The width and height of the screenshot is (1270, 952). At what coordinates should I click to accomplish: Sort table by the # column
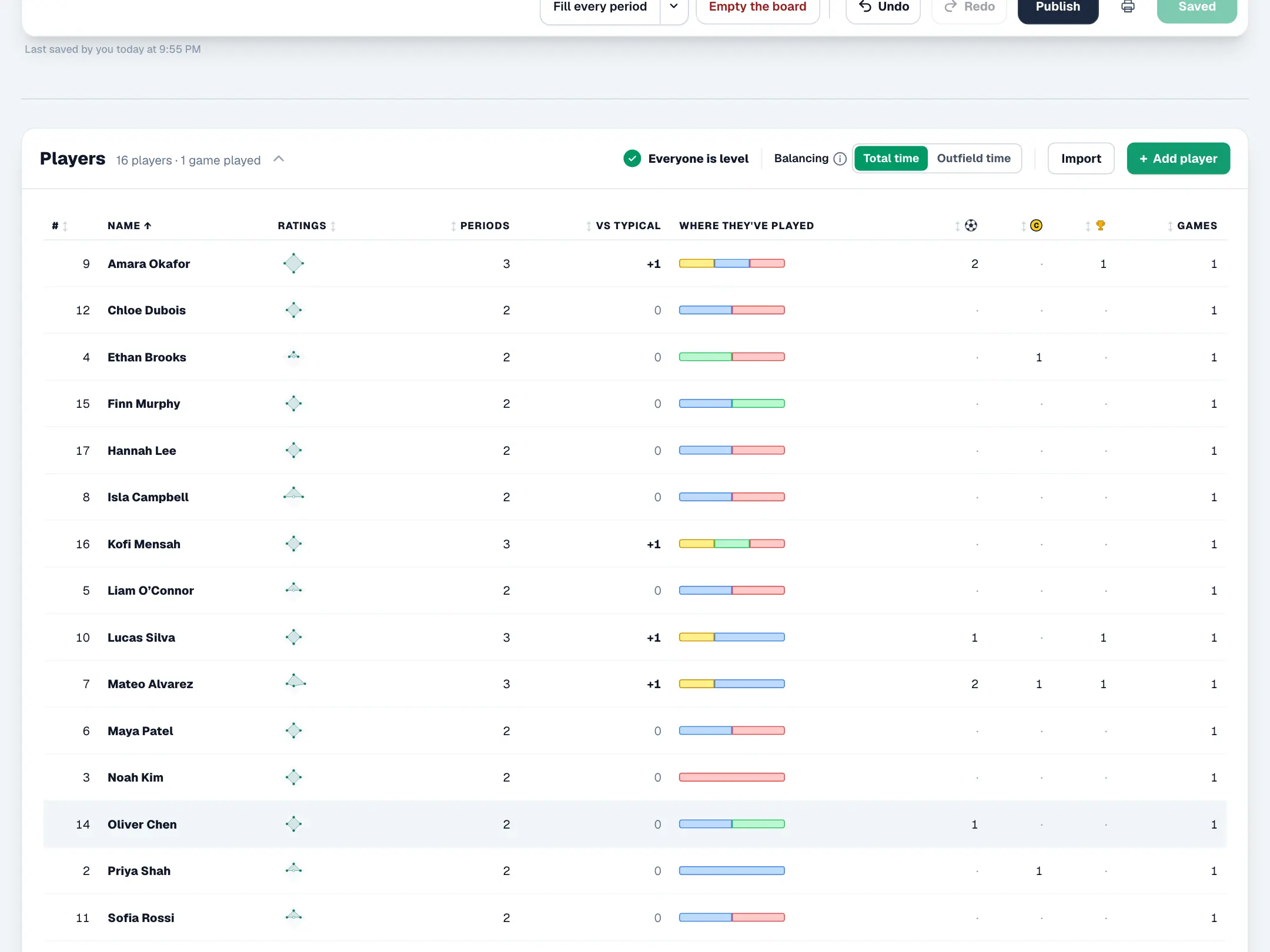coord(59,226)
